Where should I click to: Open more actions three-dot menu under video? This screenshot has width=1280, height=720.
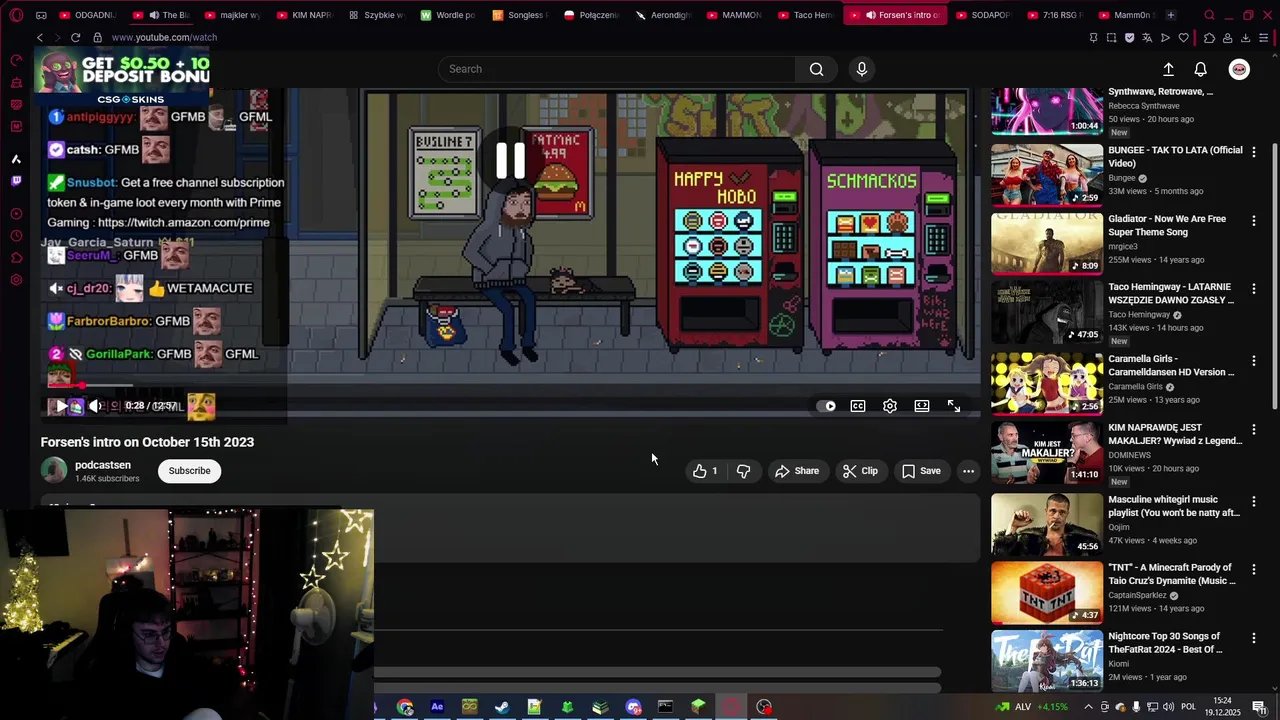968,471
